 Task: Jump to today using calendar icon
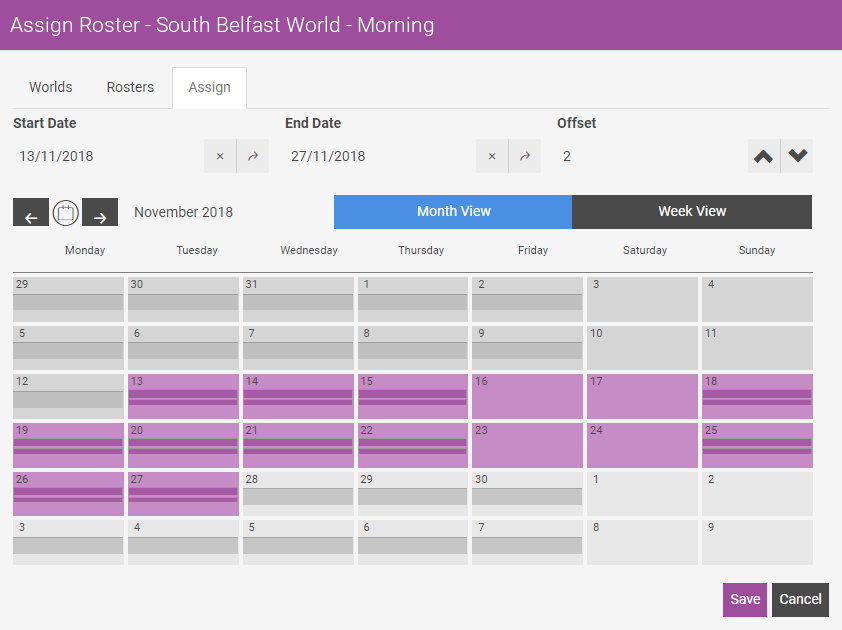tap(66, 213)
